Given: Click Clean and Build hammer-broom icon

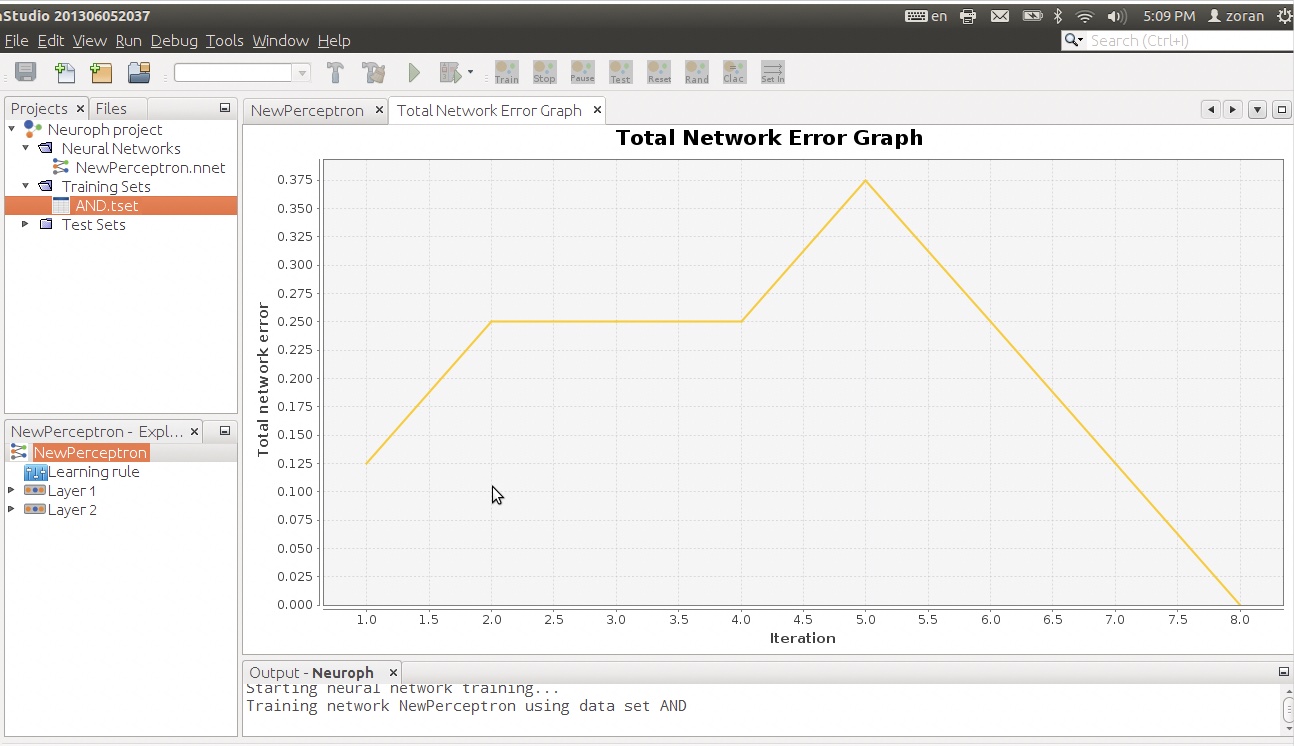Looking at the screenshot, I should (374, 72).
